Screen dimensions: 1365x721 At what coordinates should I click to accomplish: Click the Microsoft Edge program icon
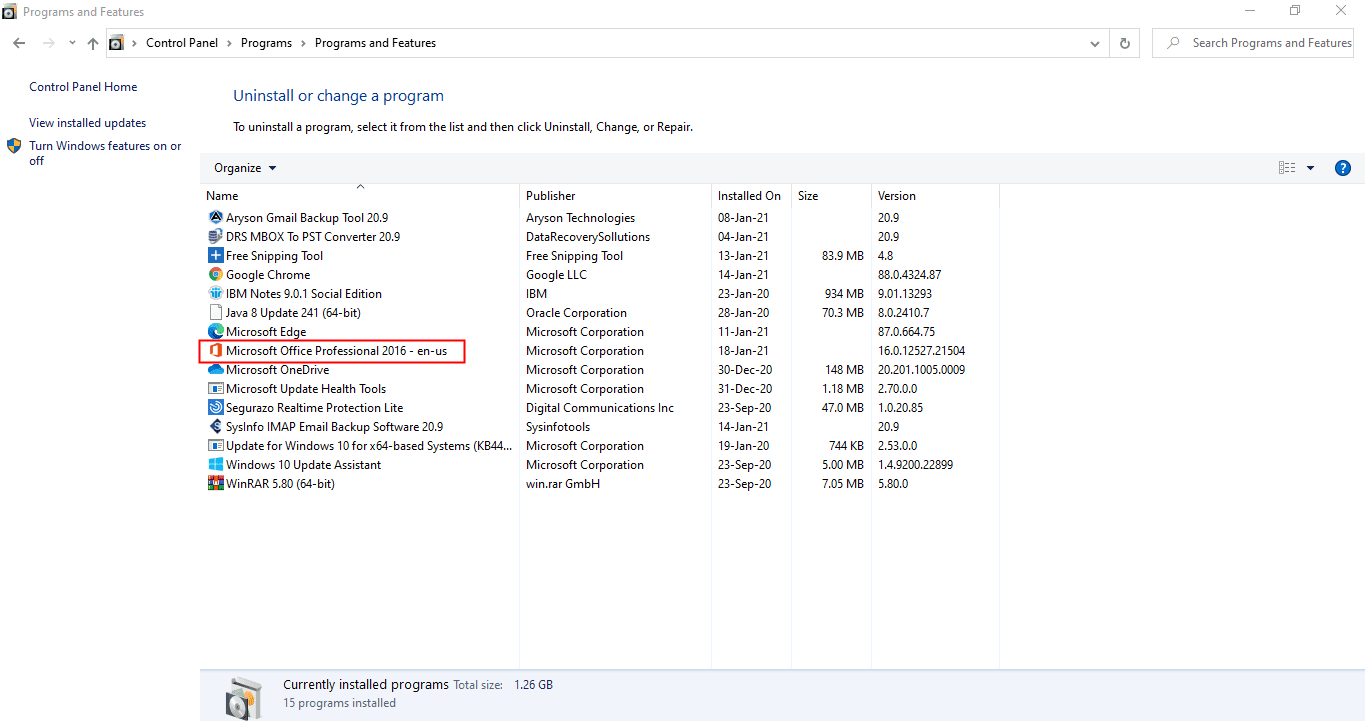pyautogui.click(x=215, y=331)
